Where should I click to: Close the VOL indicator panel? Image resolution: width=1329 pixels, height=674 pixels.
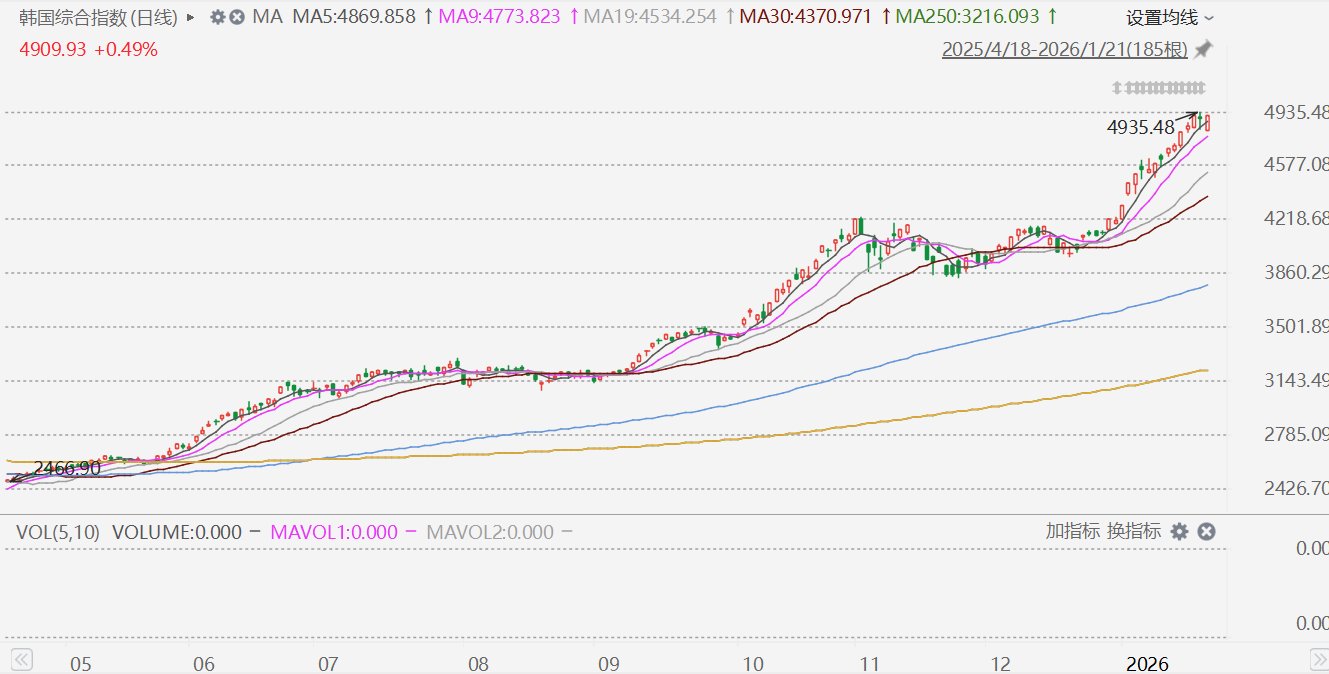(1207, 532)
